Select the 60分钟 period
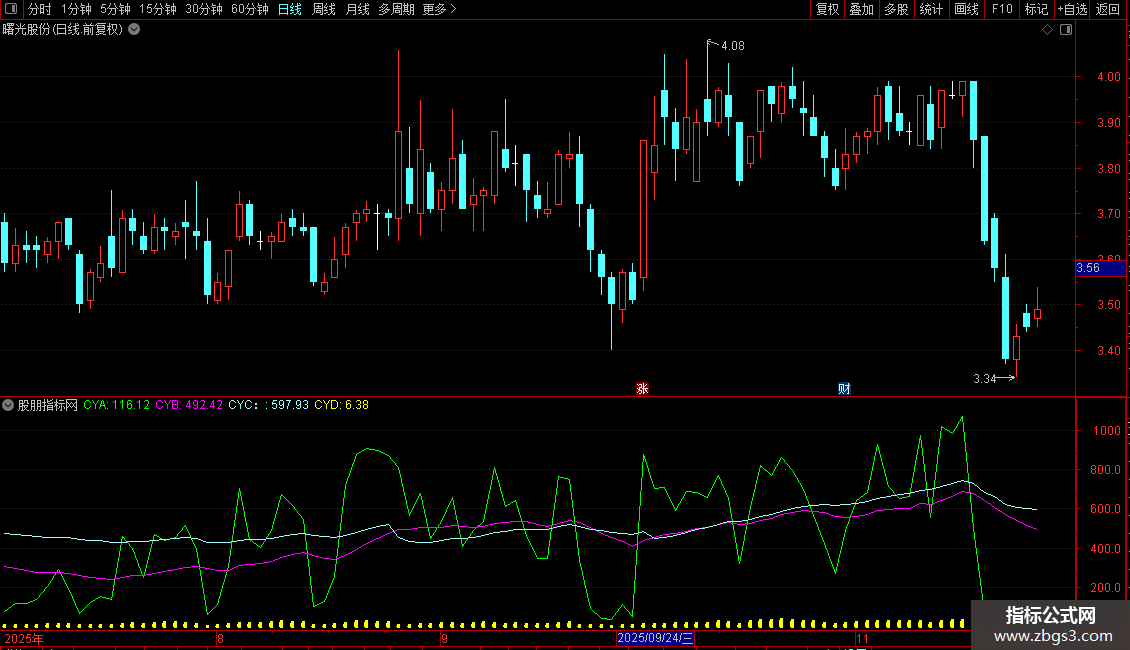 point(249,9)
